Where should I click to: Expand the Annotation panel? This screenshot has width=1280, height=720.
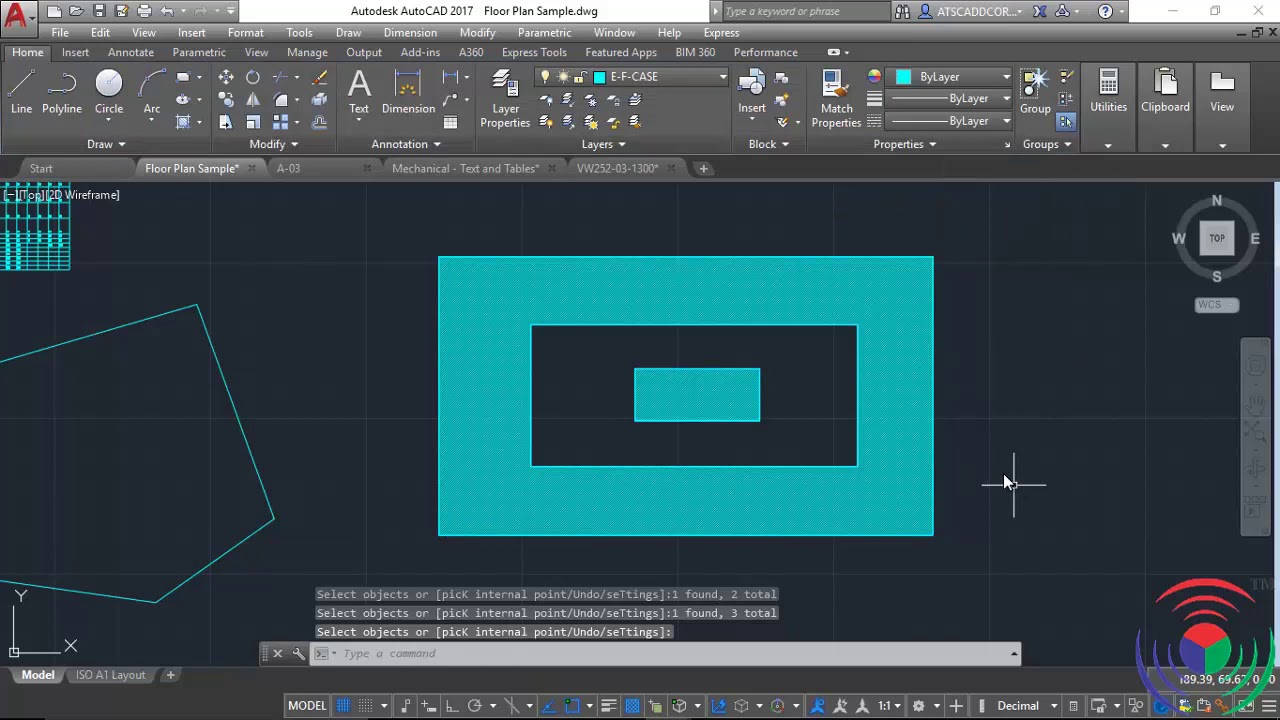tap(406, 144)
